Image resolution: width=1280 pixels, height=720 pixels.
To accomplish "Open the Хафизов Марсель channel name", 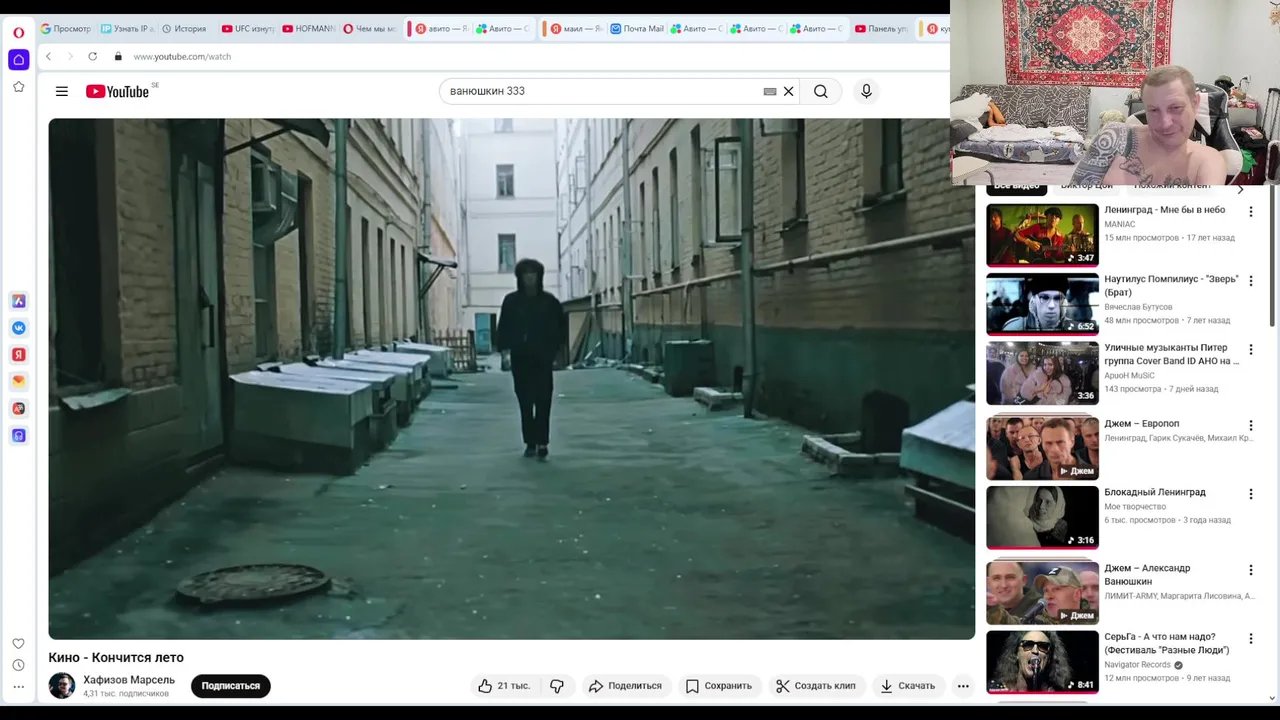I will 129,680.
